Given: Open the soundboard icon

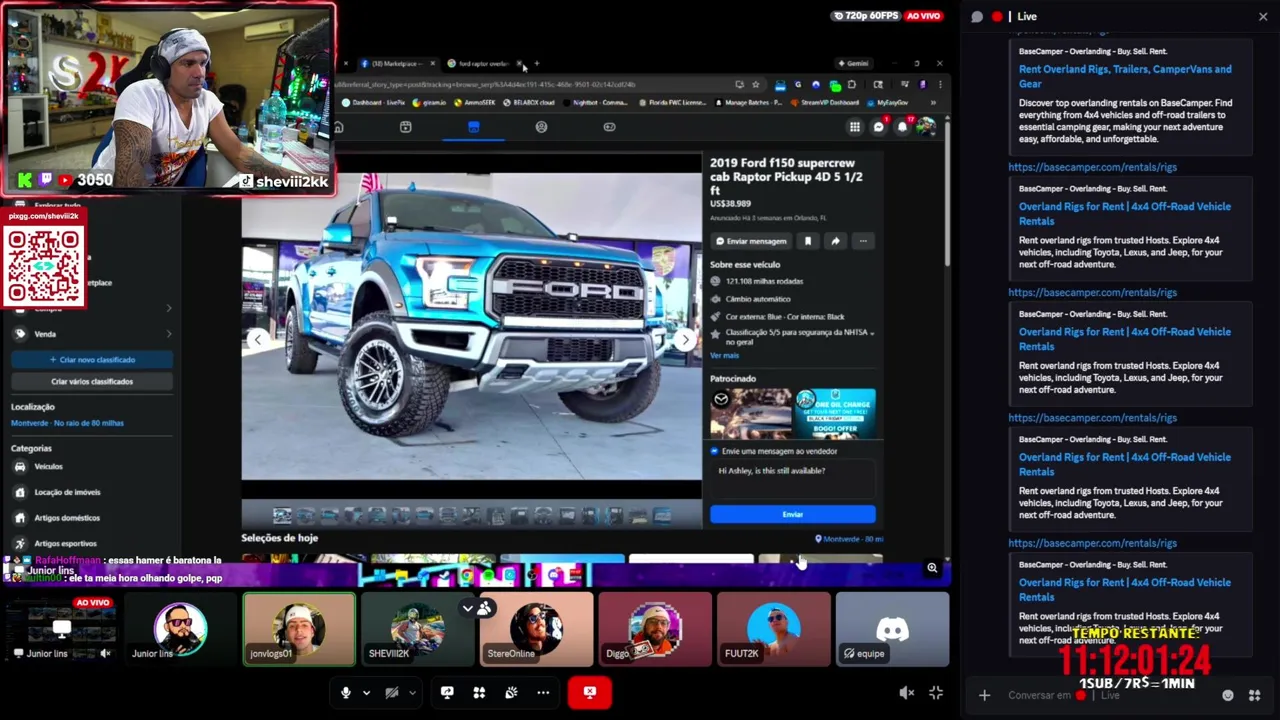Looking at the screenshot, I should pos(511,692).
